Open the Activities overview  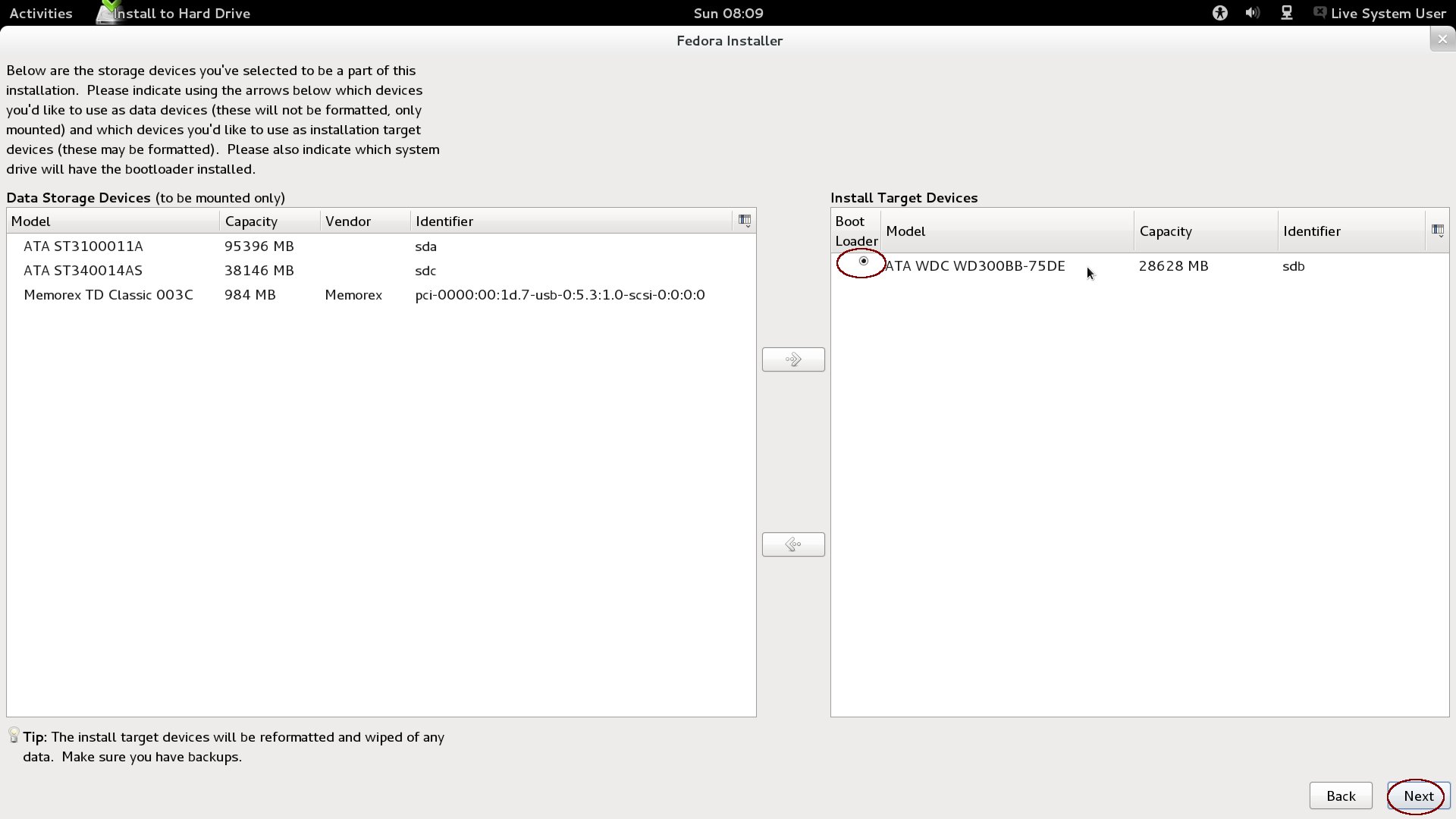click(41, 13)
